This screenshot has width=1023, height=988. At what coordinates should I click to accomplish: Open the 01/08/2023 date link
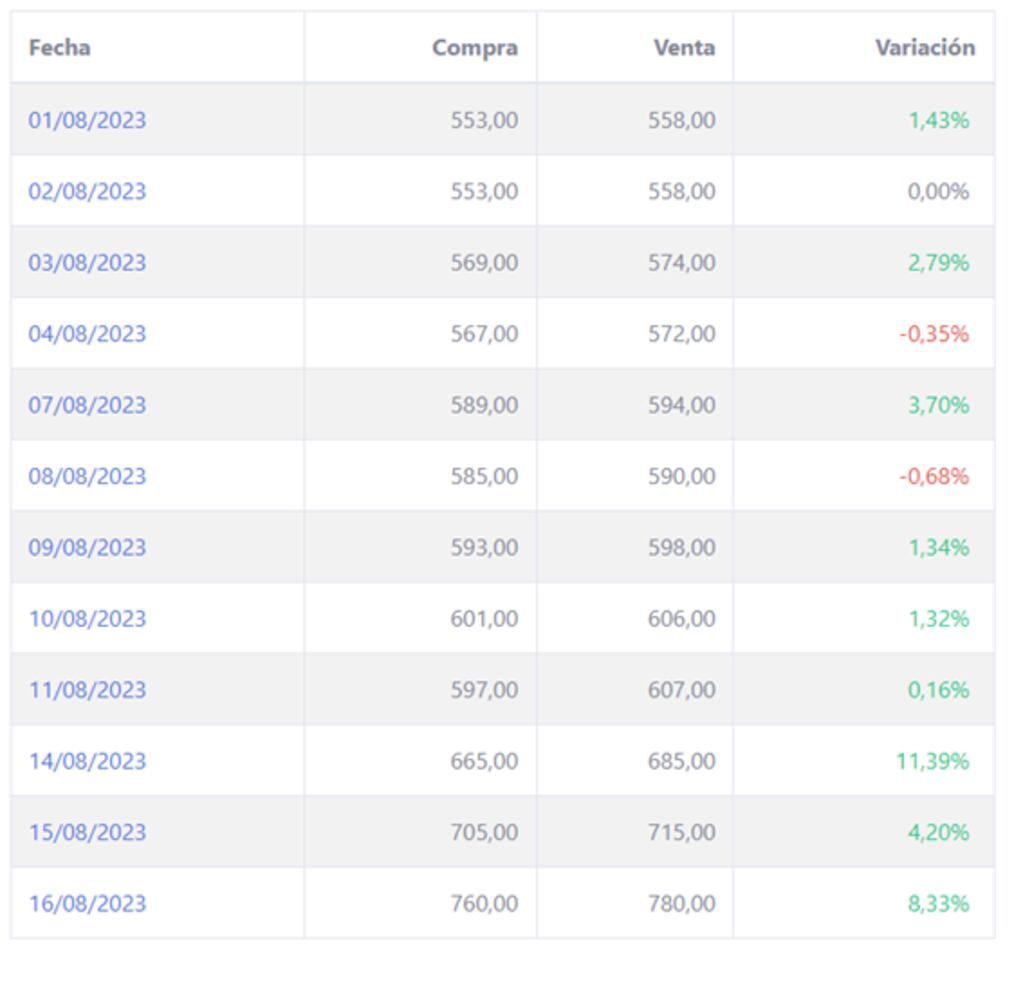pos(87,120)
